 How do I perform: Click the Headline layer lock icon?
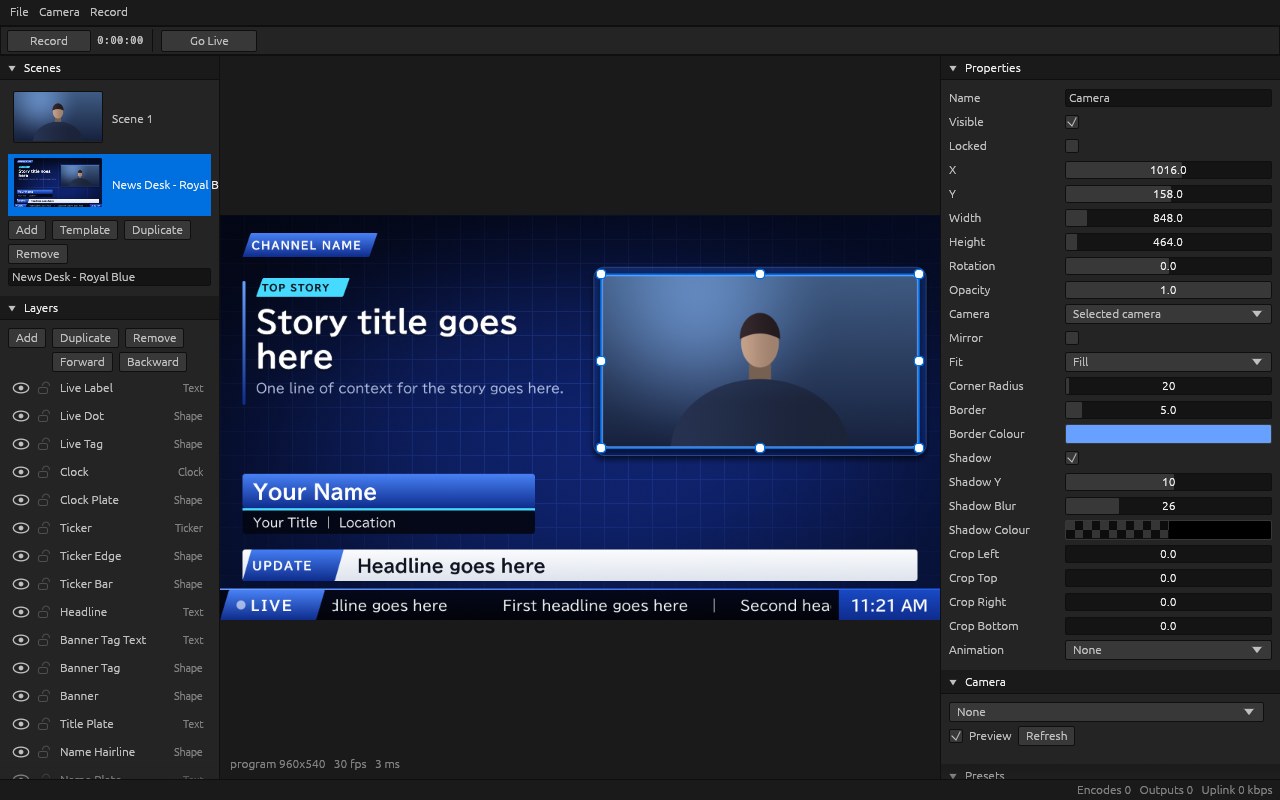coord(43,612)
